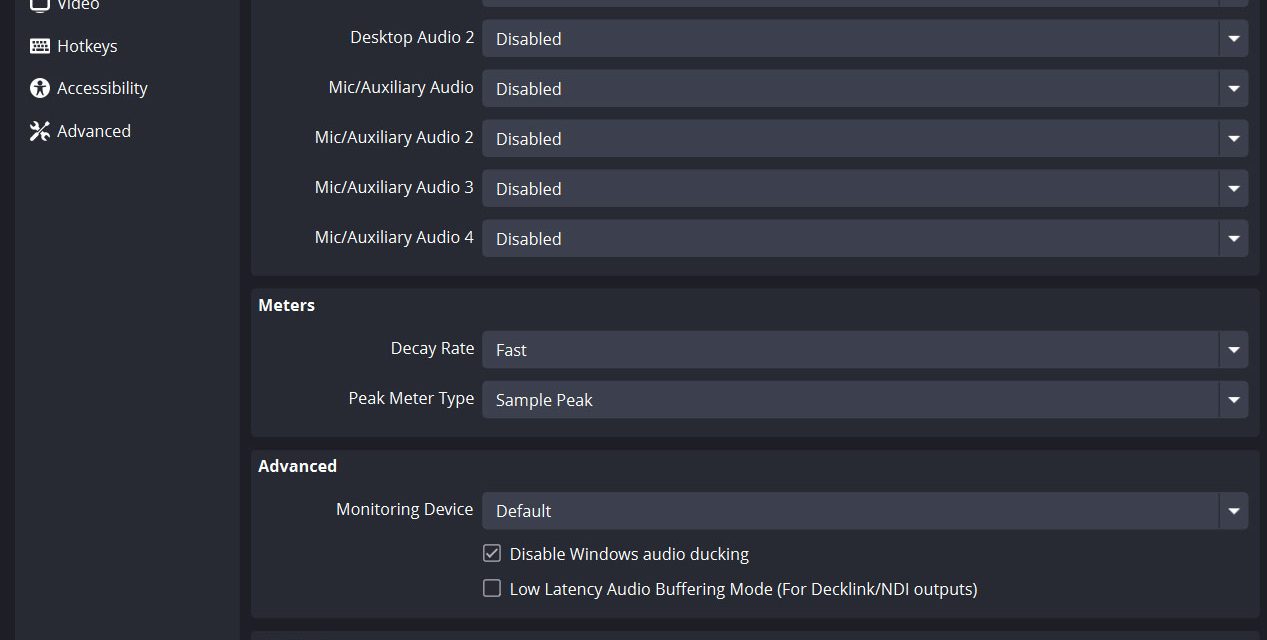Click the Hotkeys keyboard icon
1267x640 pixels.
click(40, 46)
